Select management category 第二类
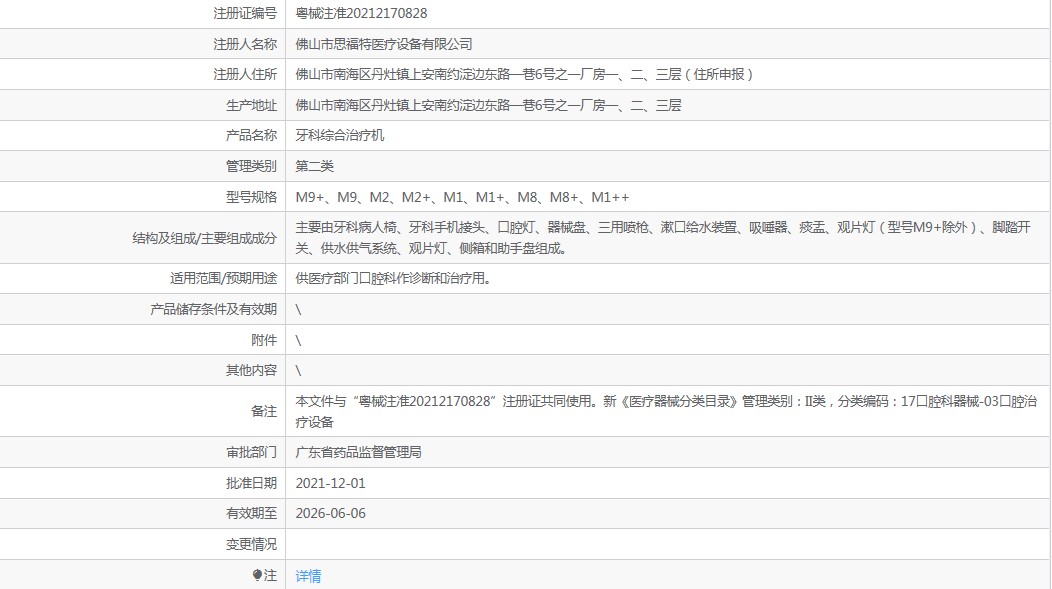The image size is (1052, 589). 314,166
